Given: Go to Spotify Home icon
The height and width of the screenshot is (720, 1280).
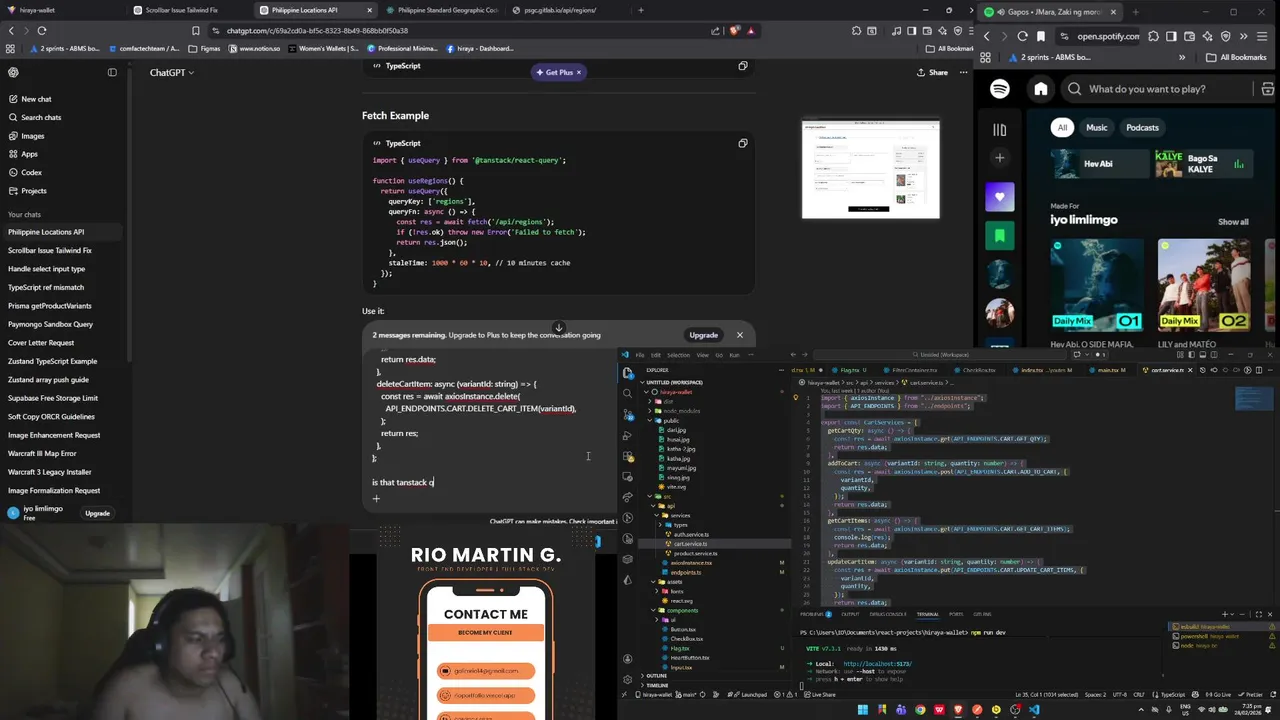Looking at the screenshot, I should [x=1041, y=89].
